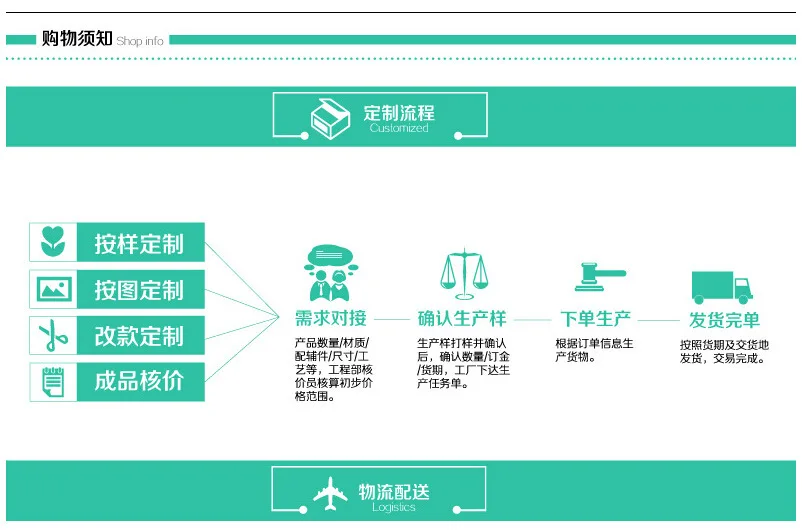Viewport: 802px width, 530px height.
Task: Click the Logistics subtitle under 物流配送
Action: (394, 507)
